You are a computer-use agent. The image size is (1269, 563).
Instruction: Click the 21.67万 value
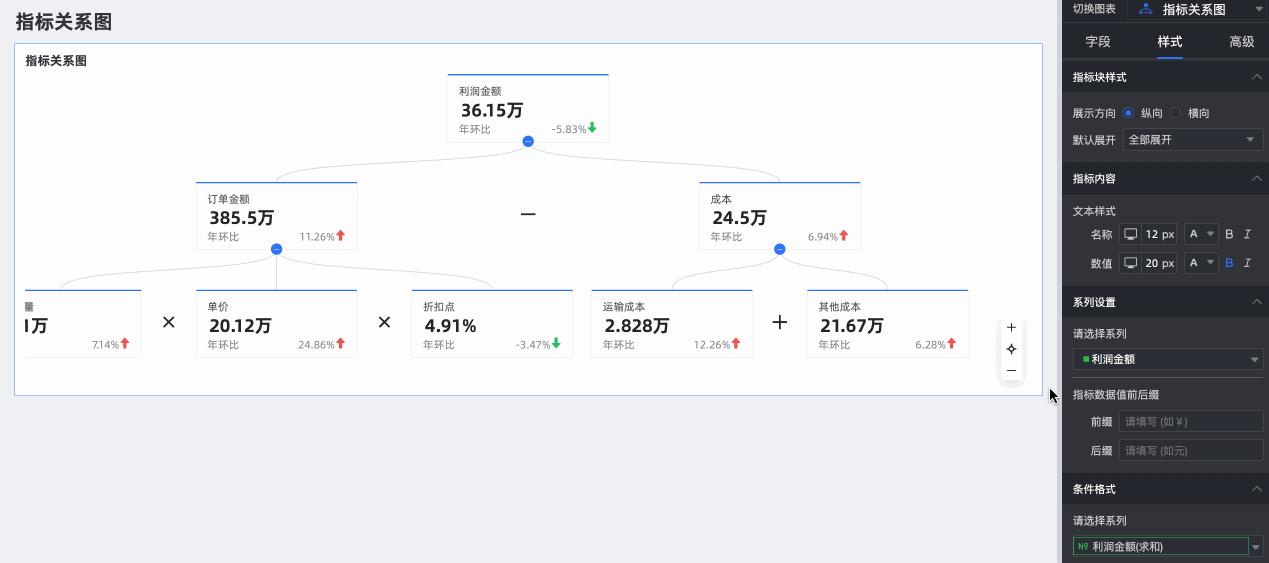(852, 326)
